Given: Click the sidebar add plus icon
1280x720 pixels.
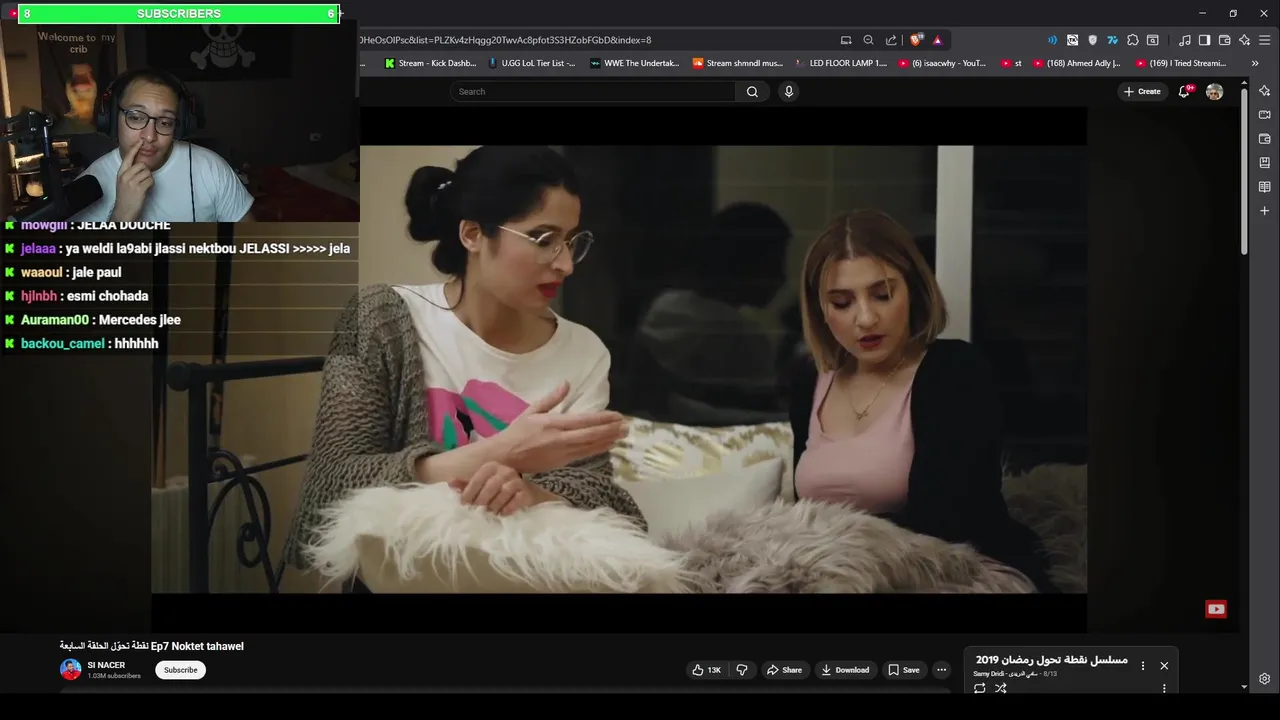Looking at the screenshot, I should pos(1264,211).
